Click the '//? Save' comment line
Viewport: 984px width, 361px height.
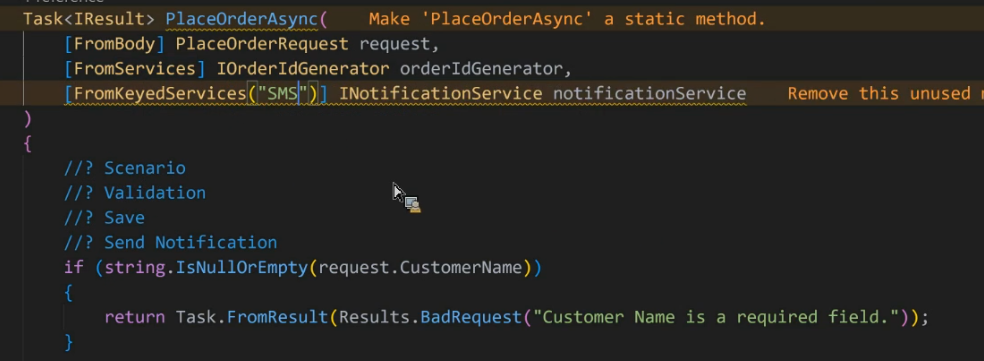(104, 218)
